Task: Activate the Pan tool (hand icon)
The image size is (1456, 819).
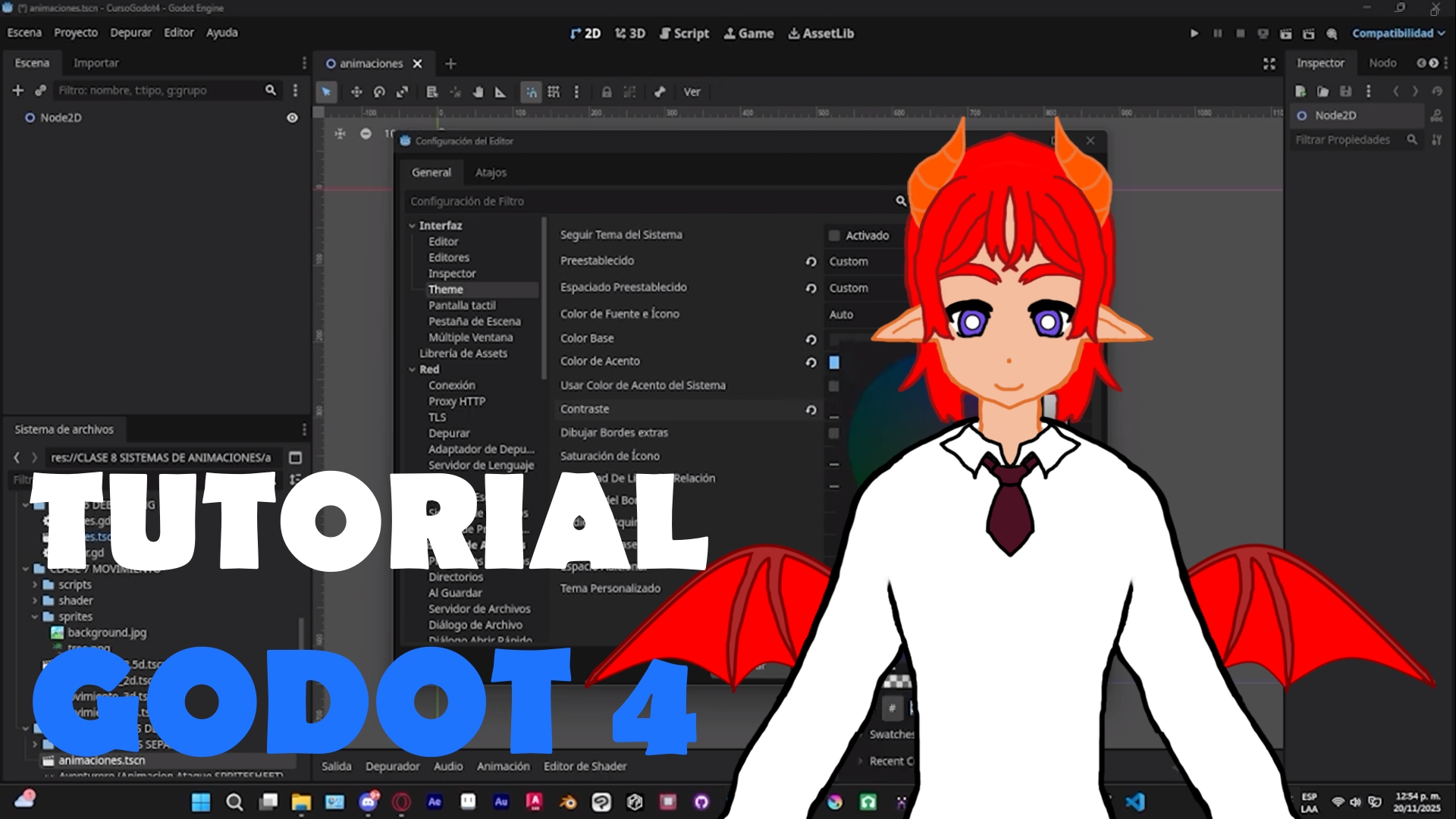Action: pos(479,92)
